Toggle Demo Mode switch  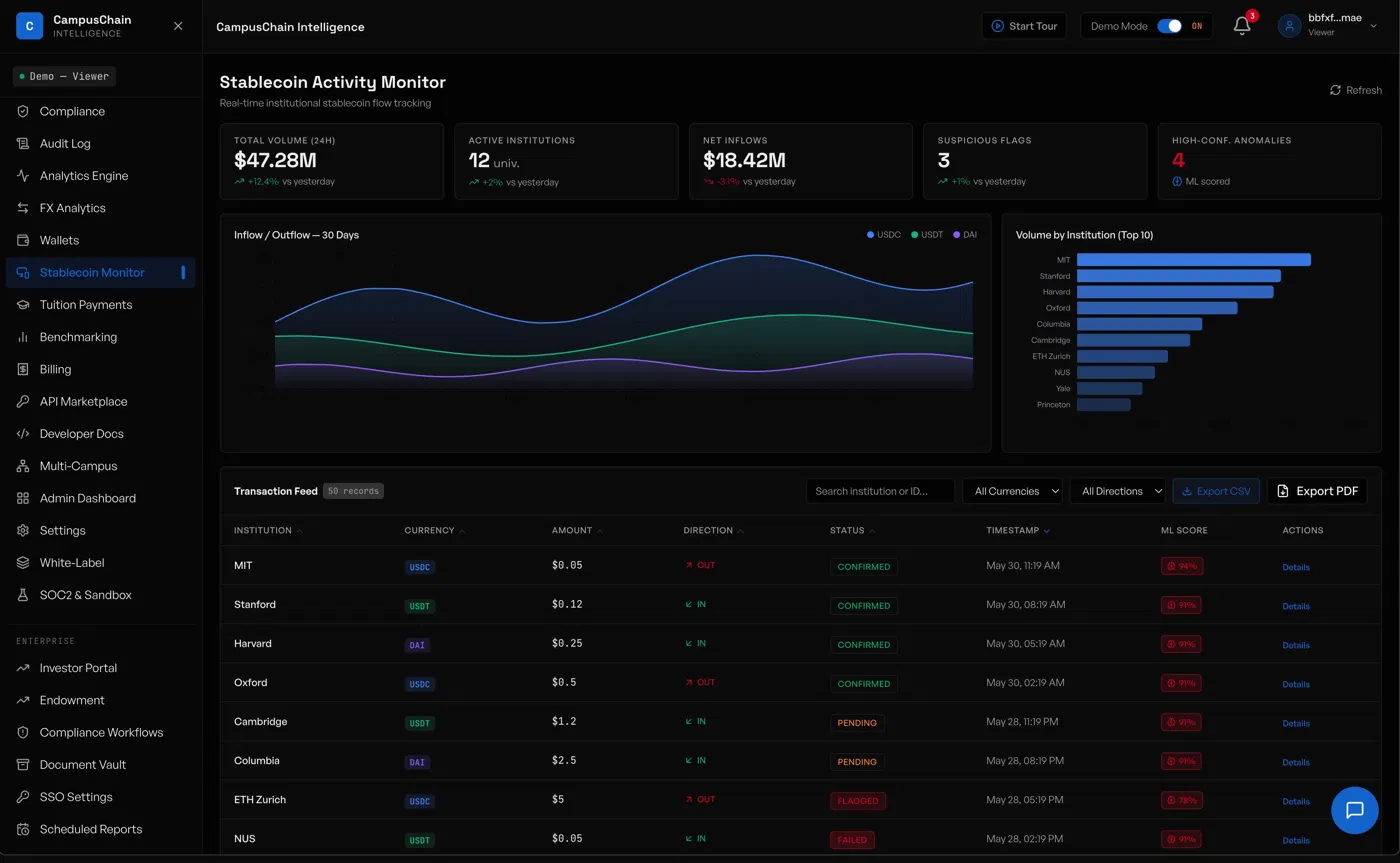click(x=1169, y=26)
